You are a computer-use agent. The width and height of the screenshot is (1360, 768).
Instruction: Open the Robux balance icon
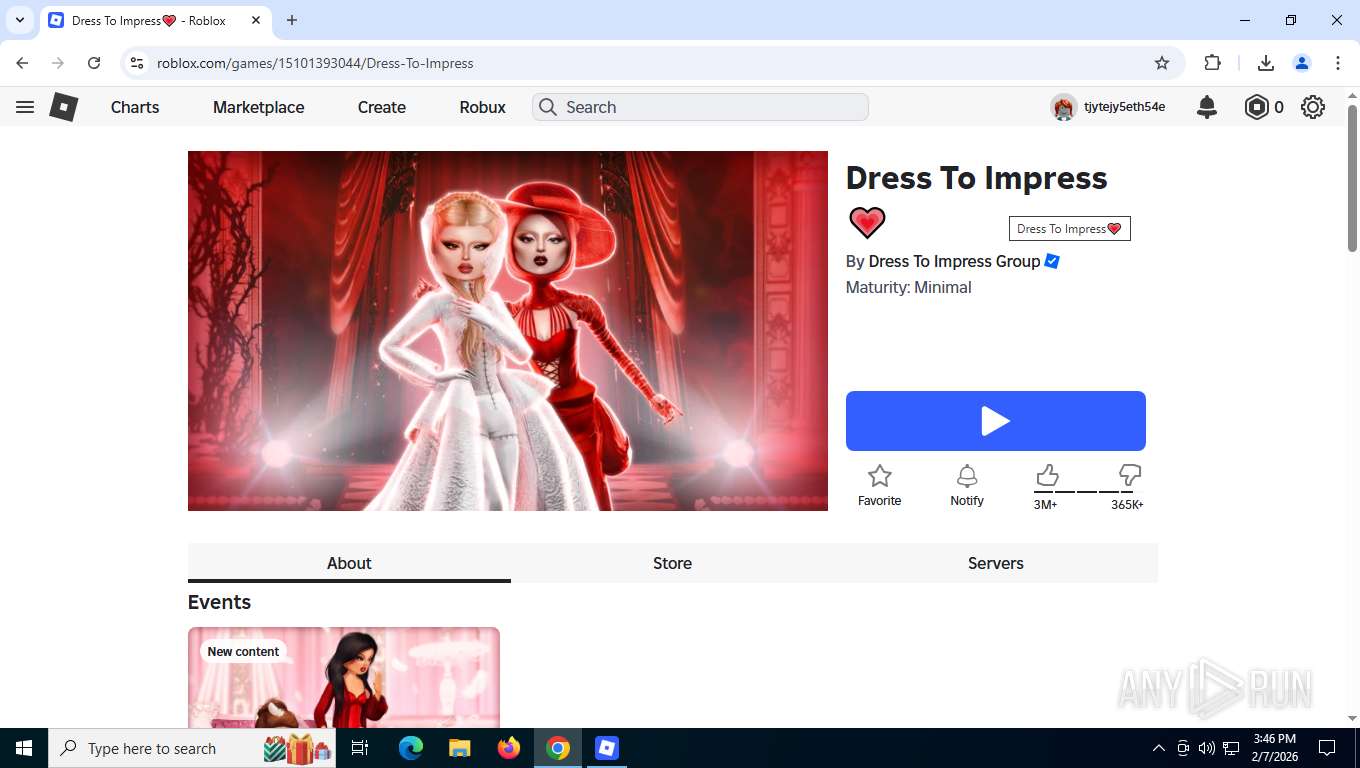[1256, 107]
